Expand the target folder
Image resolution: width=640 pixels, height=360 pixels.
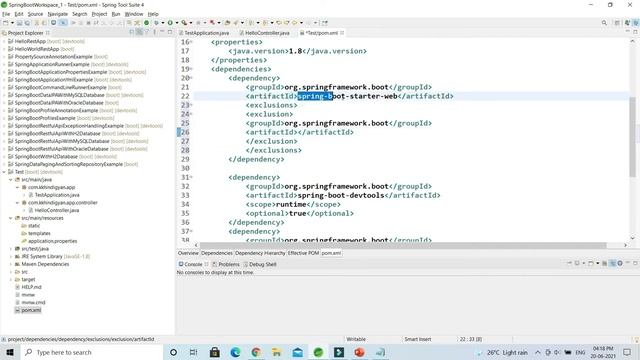pyautogui.click(x=11, y=280)
